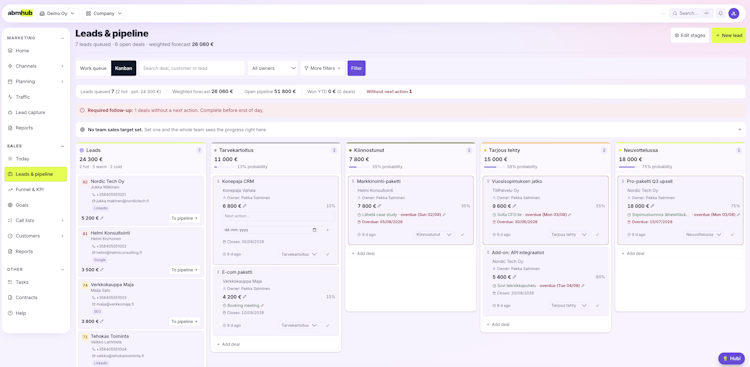750x367 pixels.
Task: Mark Add-on: API integraatiot done with checkmark
Action: point(597,305)
